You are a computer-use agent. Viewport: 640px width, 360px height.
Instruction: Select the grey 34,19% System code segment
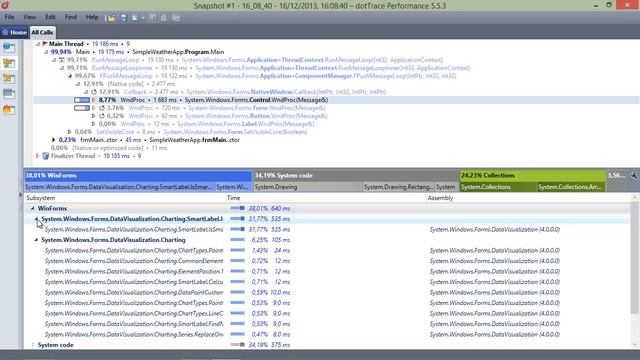(x=356, y=176)
